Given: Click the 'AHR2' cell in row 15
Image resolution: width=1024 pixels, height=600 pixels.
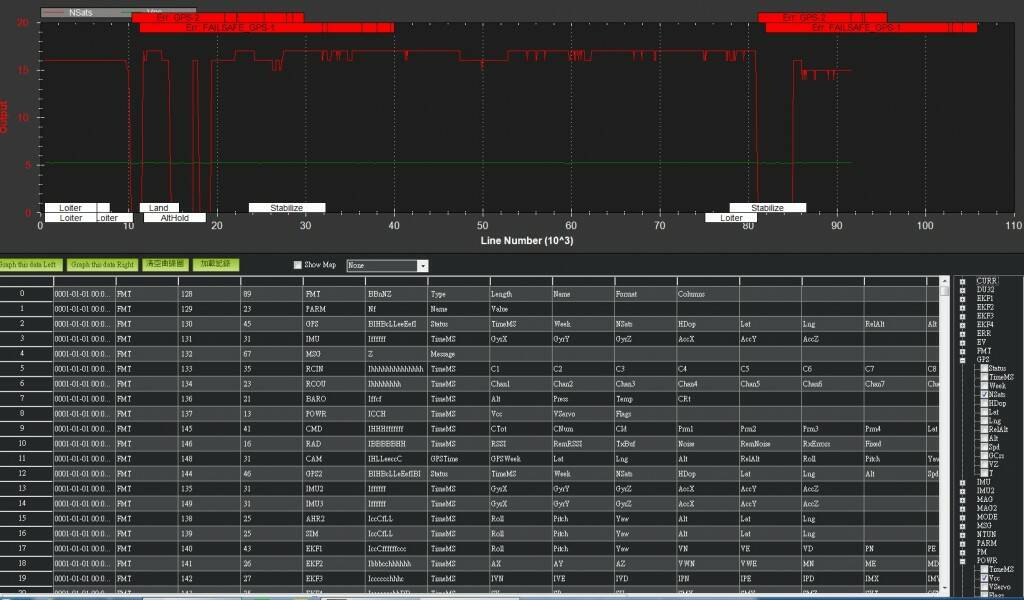Looking at the screenshot, I should [333, 519].
